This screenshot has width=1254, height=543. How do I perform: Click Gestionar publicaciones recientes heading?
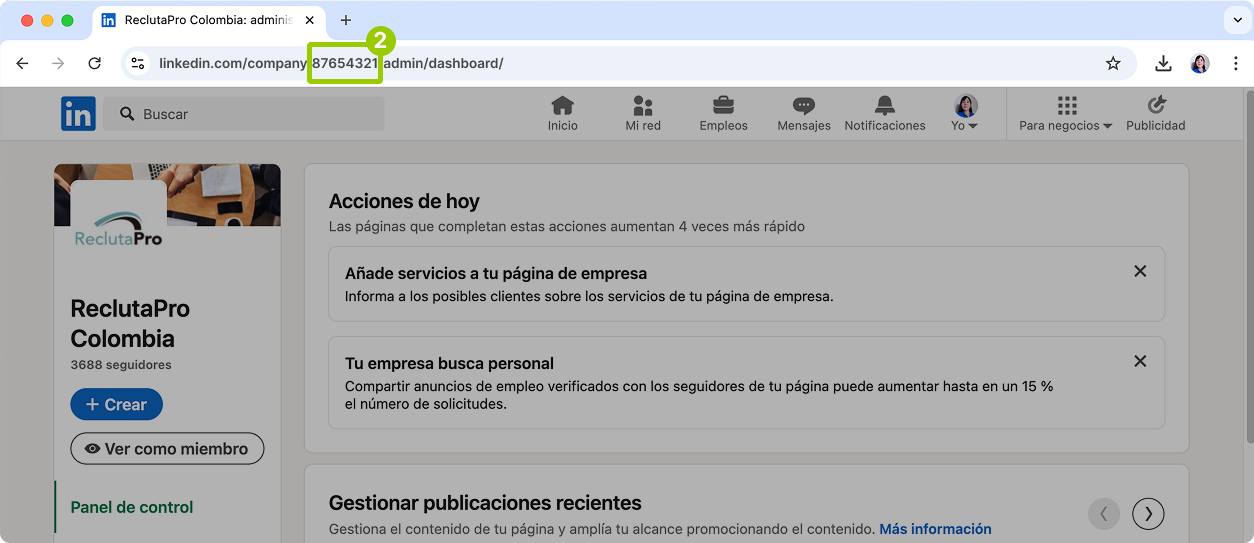tap(485, 503)
